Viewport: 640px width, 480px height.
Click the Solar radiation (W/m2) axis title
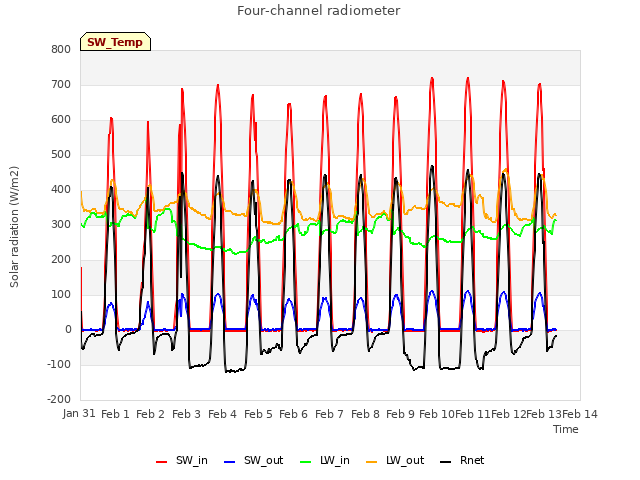(x=14, y=227)
